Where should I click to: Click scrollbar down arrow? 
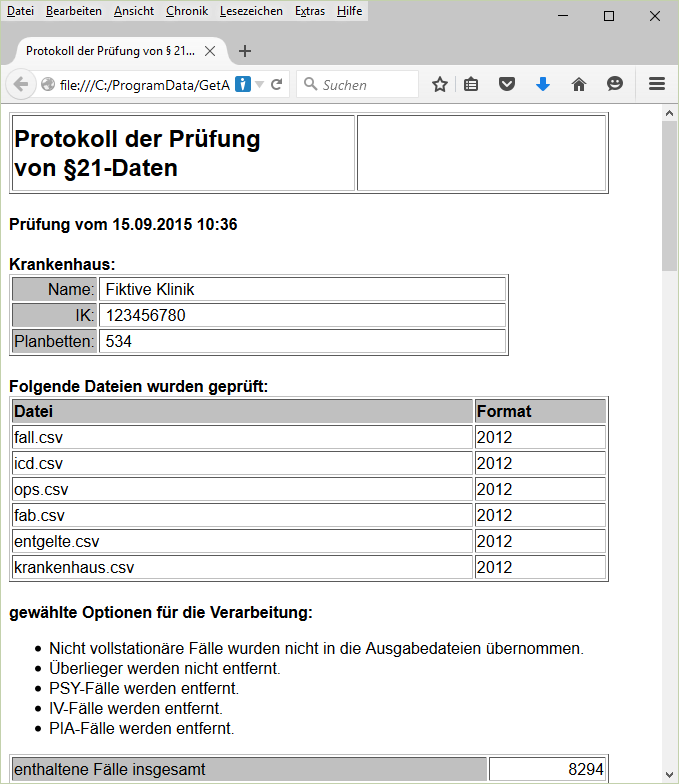[670, 774]
